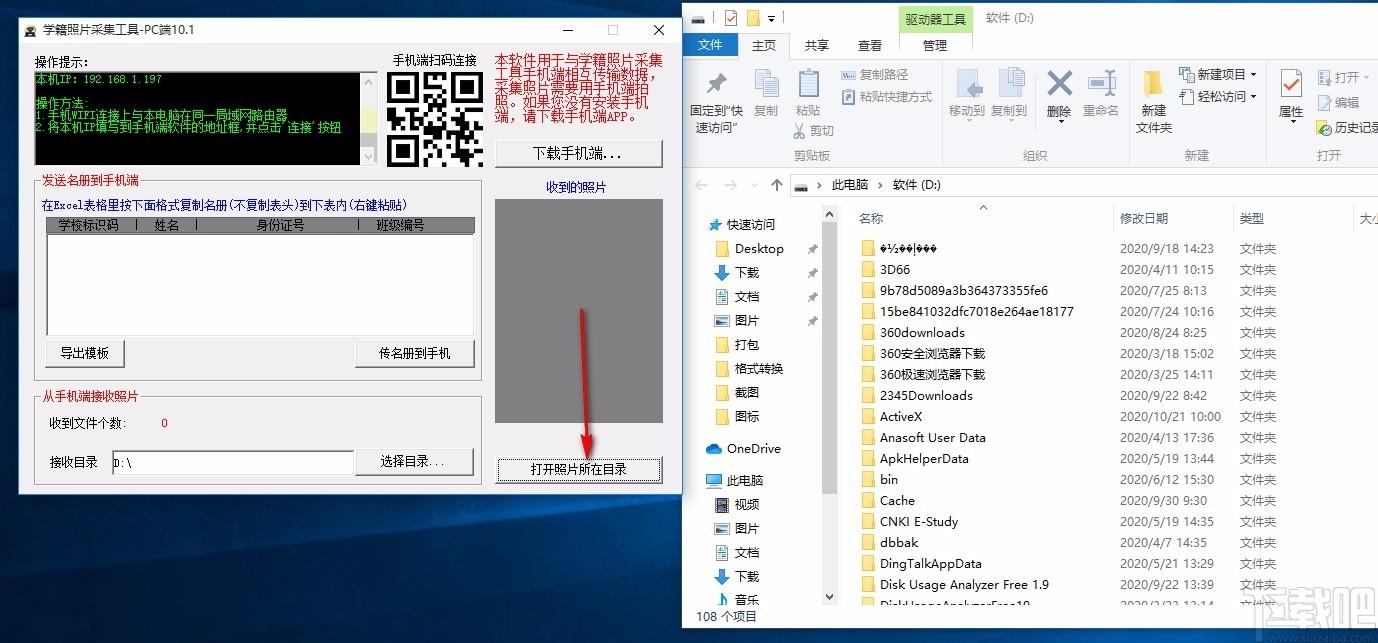
Task: Click the Export Template (导出模板) button
Action: [84, 353]
